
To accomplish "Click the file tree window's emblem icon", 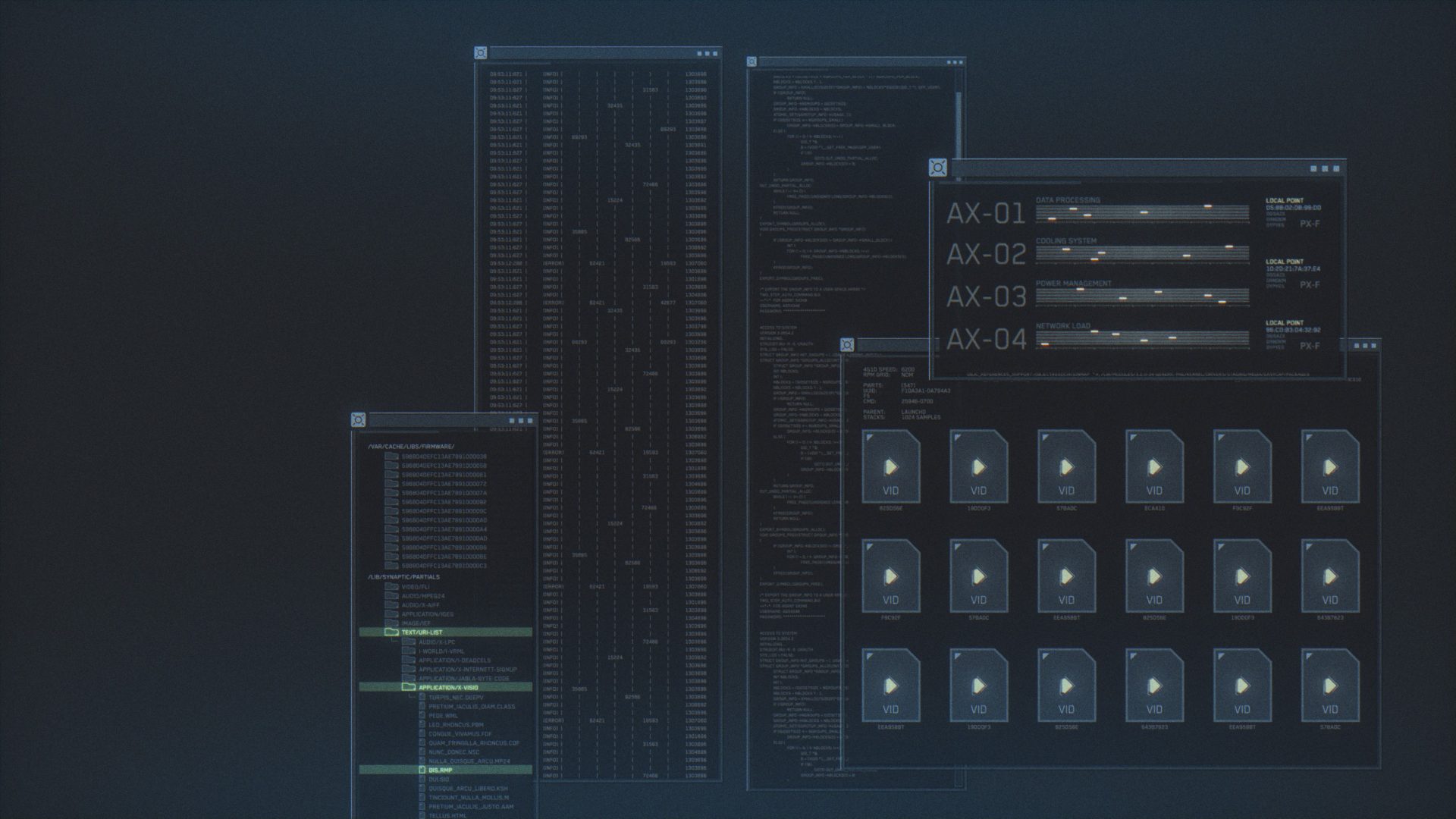I will (359, 420).
